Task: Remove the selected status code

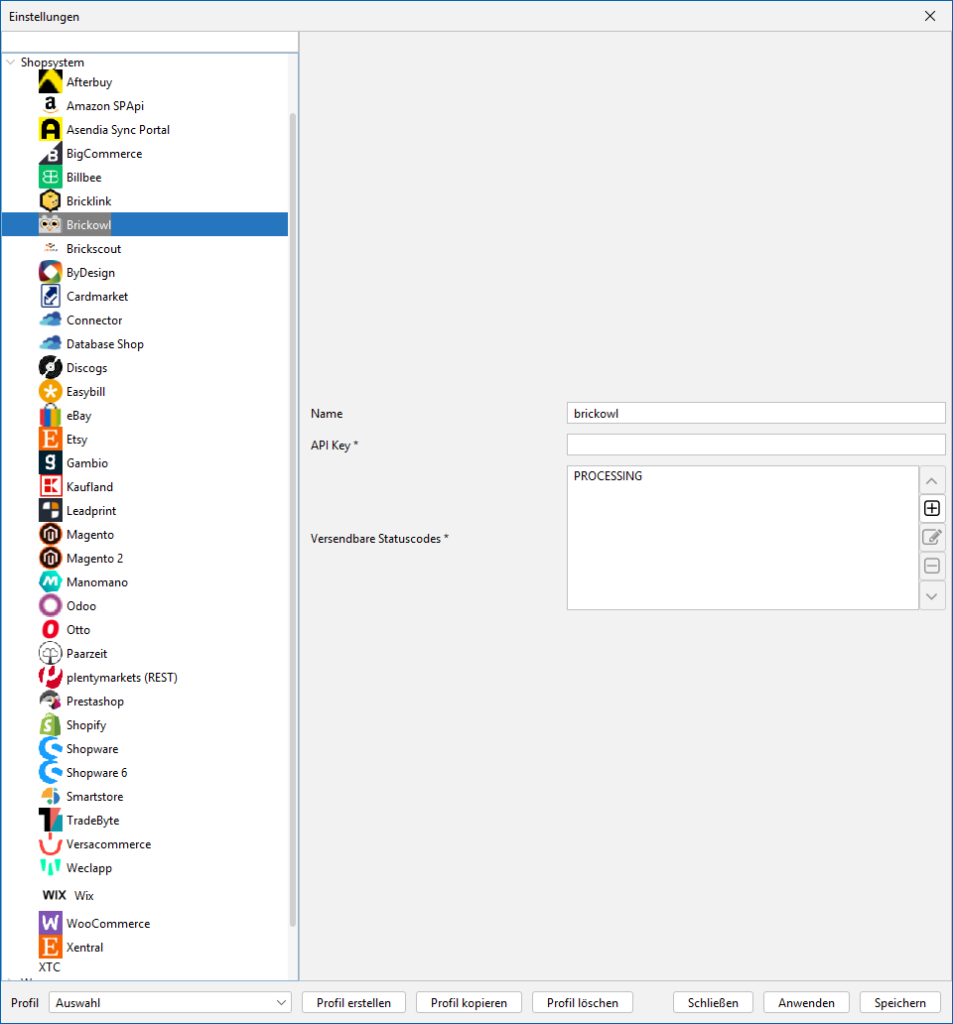Action: [932, 566]
